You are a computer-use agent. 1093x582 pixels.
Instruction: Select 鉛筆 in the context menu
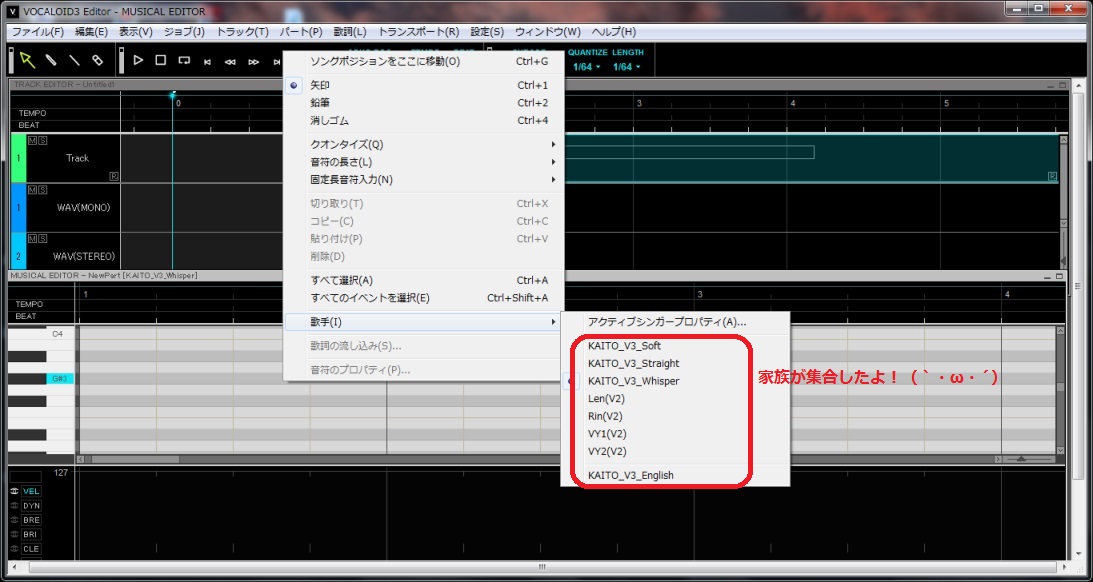(422, 102)
